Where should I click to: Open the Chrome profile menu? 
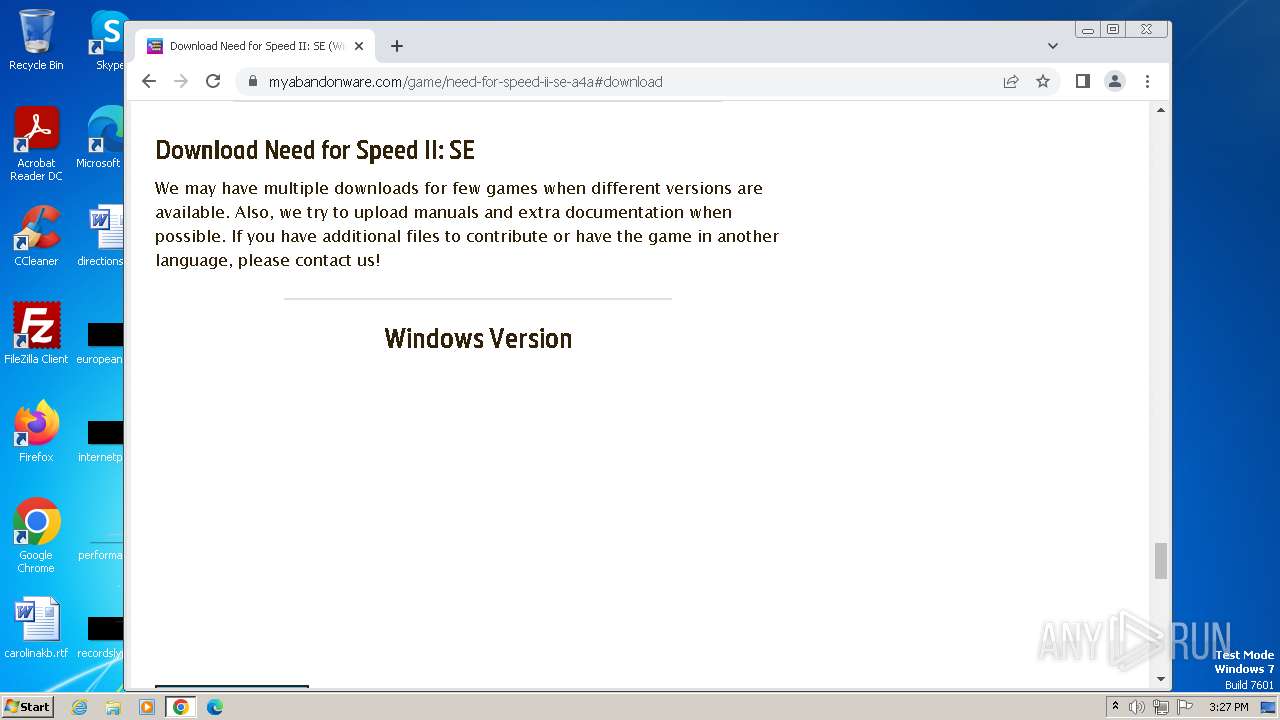tap(1115, 82)
